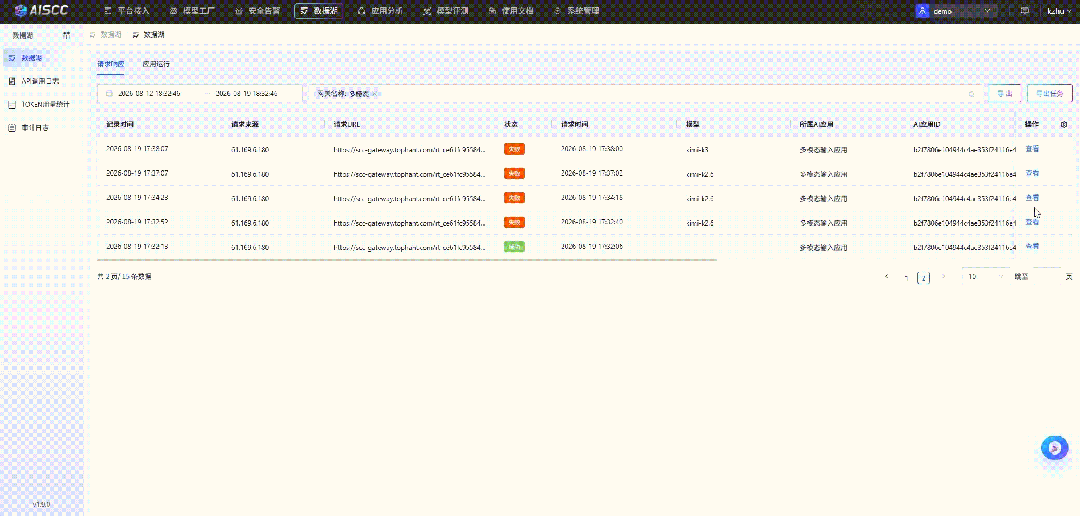Click the blue demo workspace avatar icon
The image size is (1080, 516).
[923, 11]
